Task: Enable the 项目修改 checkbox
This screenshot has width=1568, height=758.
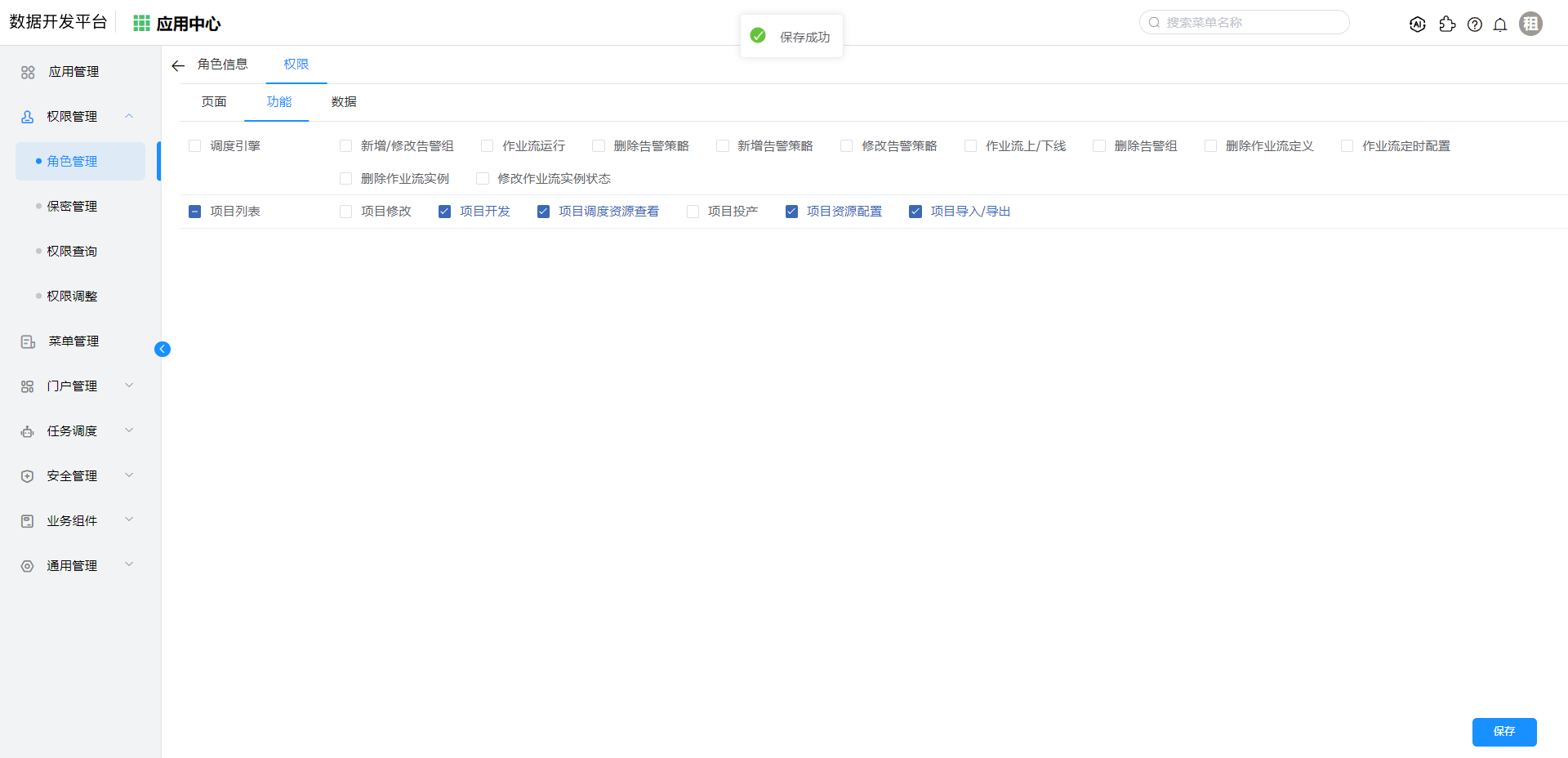Action: pyautogui.click(x=346, y=212)
